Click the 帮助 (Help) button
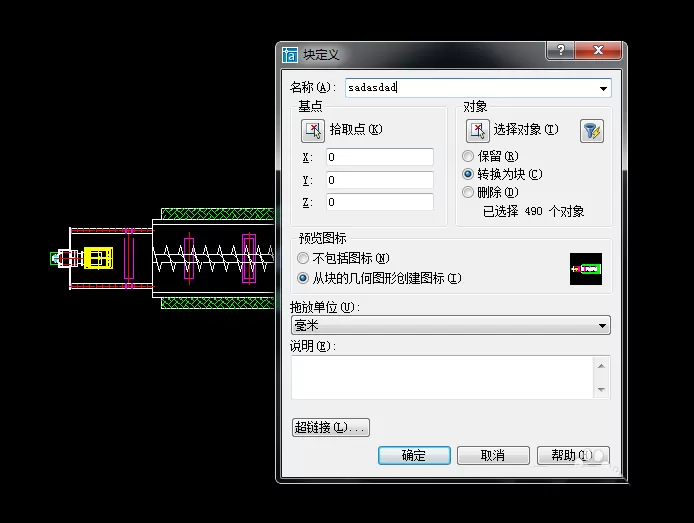This screenshot has height=523, width=694. click(573, 455)
